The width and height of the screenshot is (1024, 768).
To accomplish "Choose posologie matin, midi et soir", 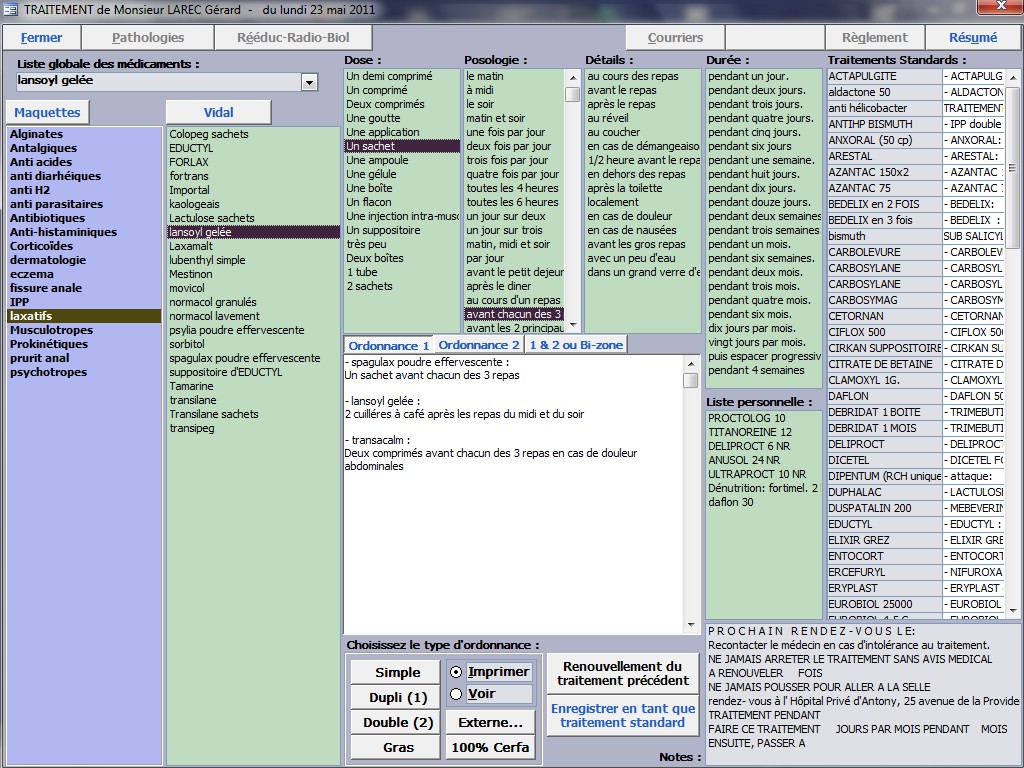I will pyautogui.click(x=508, y=244).
